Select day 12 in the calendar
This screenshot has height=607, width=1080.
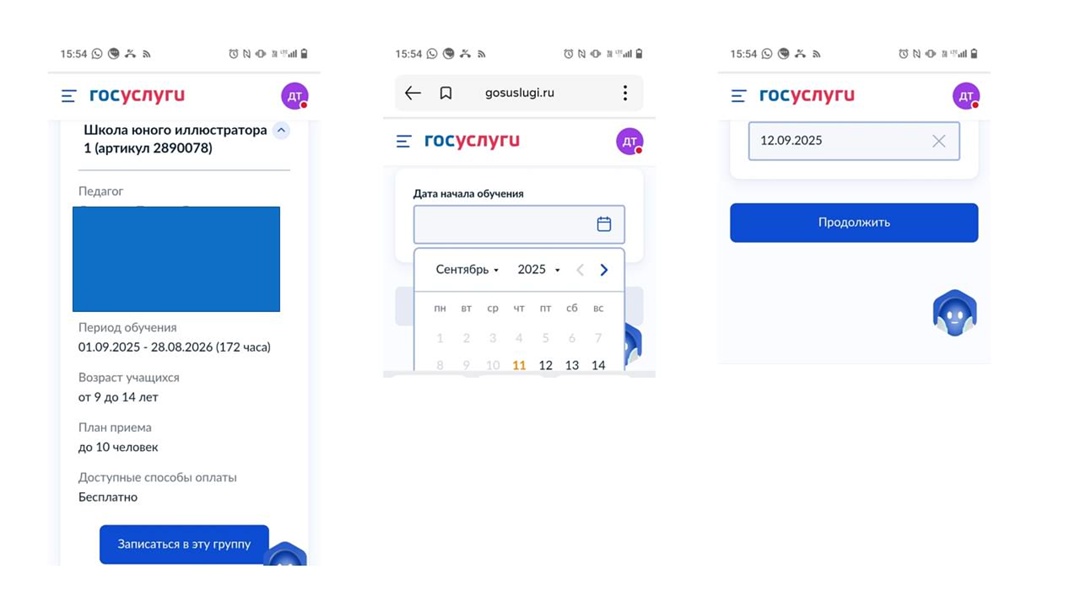click(546, 365)
